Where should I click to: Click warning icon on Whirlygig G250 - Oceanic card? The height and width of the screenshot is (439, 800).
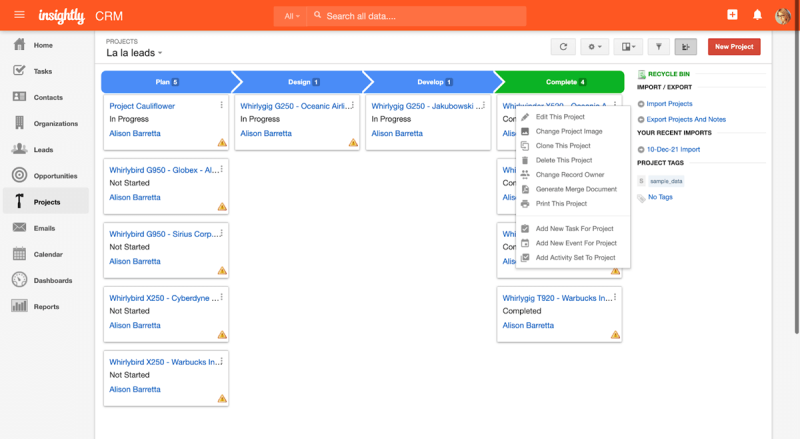[353, 143]
